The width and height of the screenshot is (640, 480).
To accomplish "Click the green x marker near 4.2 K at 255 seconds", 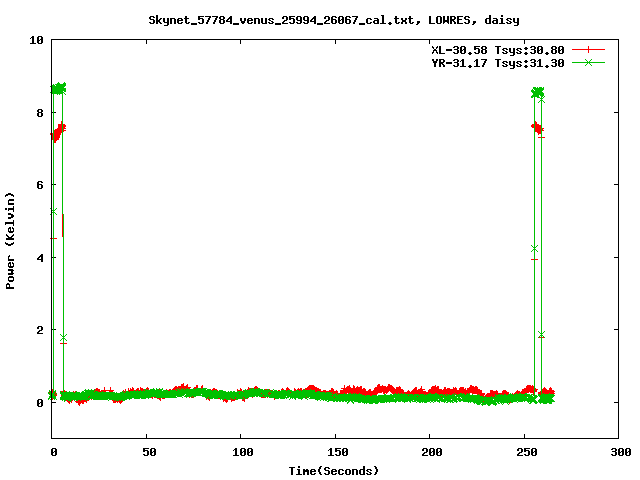I will (x=534, y=249).
